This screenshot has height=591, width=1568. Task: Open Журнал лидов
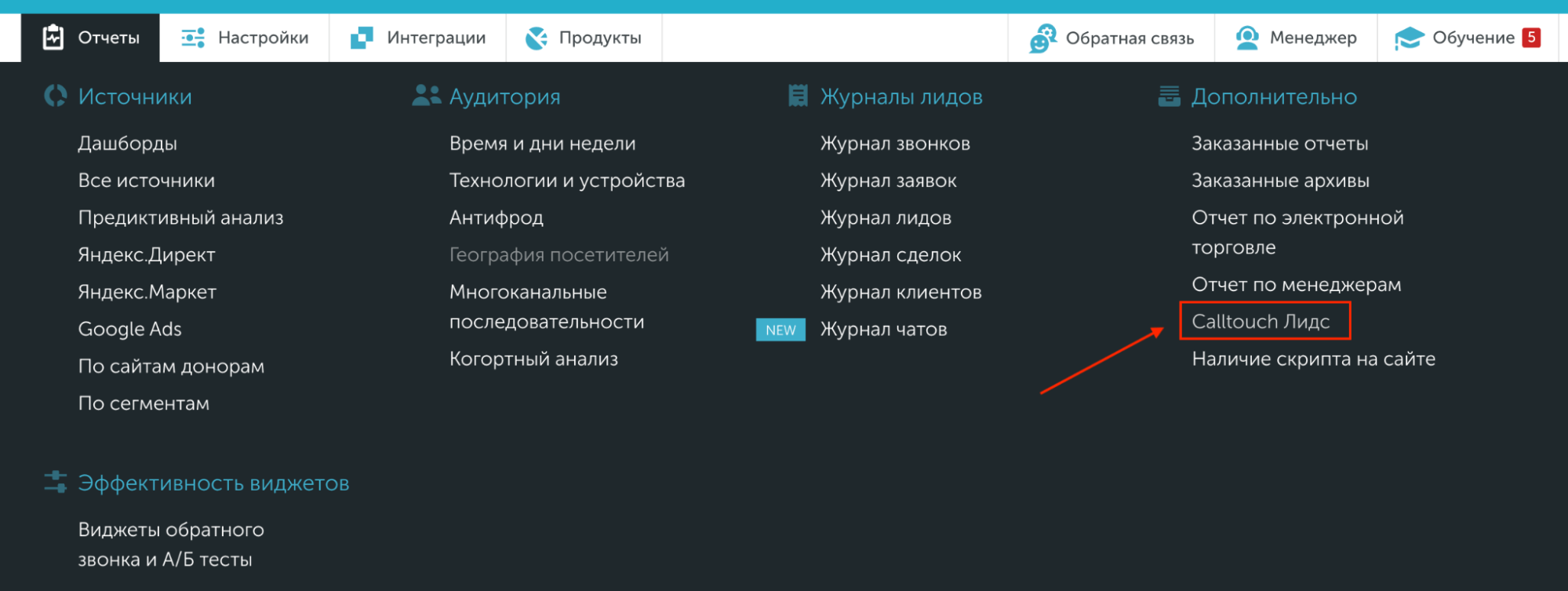(886, 217)
